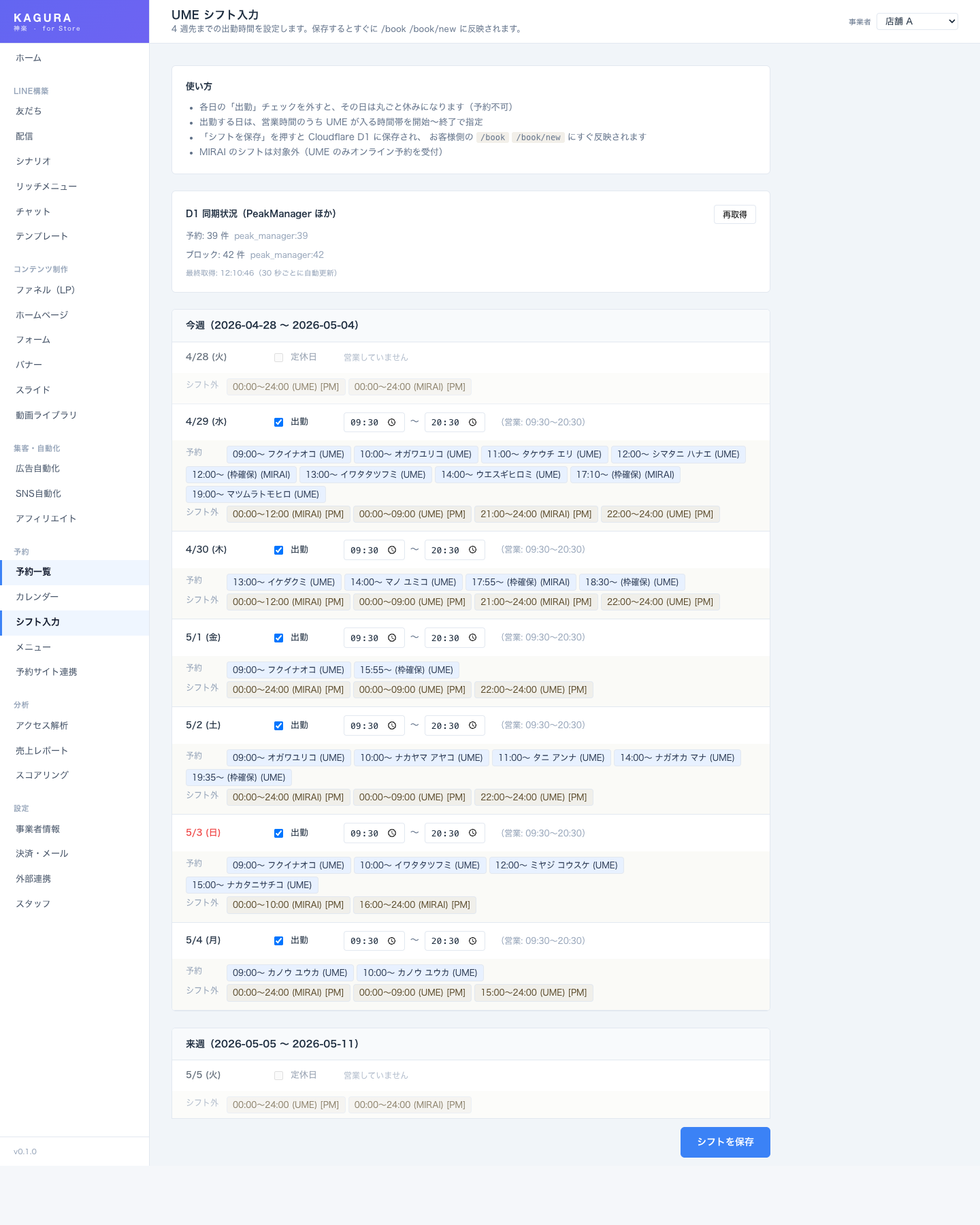Click clock icon in 4/29 start time
Viewport: 980px width, 1225px height.
pos(392,423)
